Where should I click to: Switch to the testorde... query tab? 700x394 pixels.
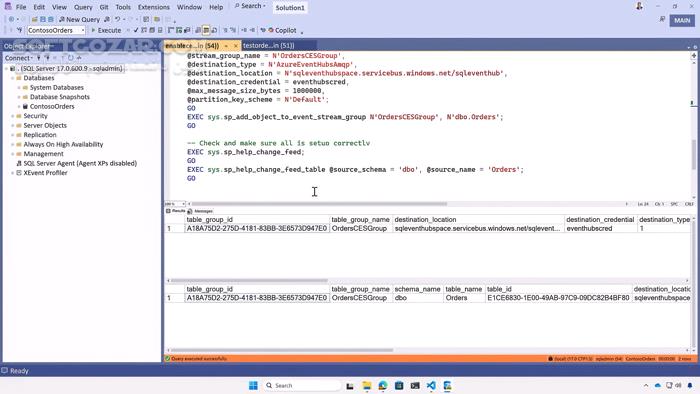[268, 46]
